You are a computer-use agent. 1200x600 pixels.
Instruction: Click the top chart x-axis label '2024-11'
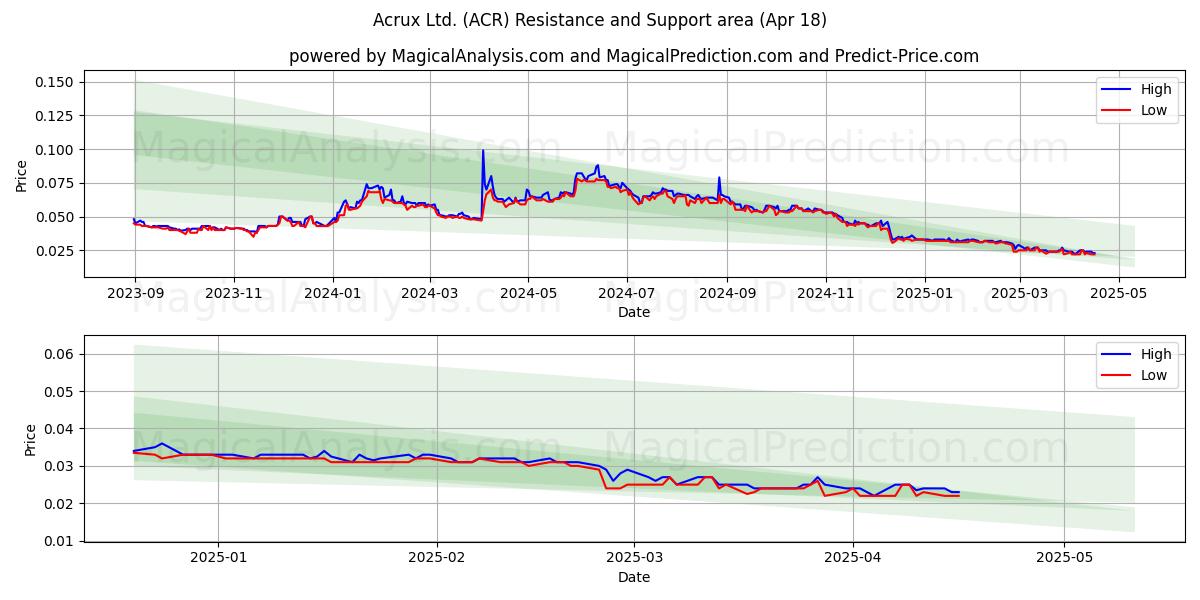(826, 293)
